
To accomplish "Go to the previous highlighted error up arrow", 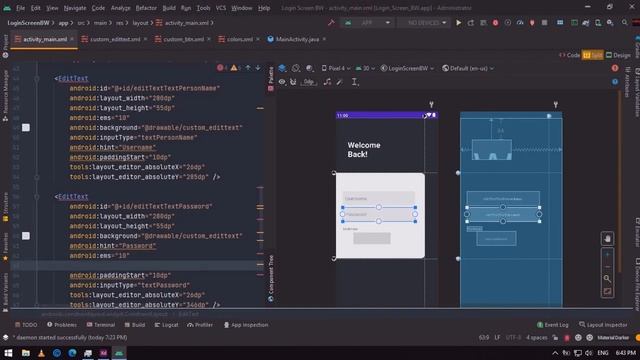I will tap(248, 68).
